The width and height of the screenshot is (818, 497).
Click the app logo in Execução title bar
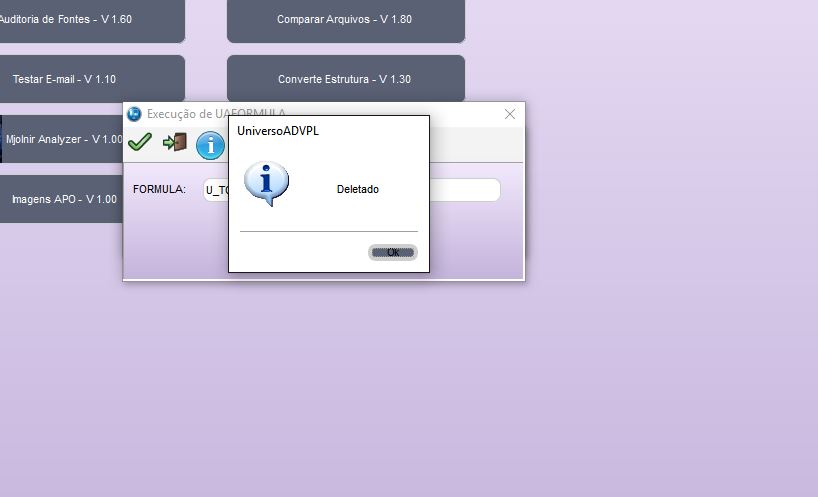pyautogui.click(x=134, y=114)
